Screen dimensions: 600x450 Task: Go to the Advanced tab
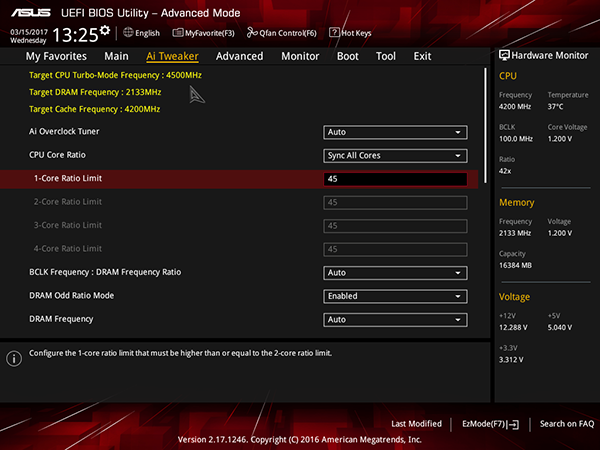point(240,56)
